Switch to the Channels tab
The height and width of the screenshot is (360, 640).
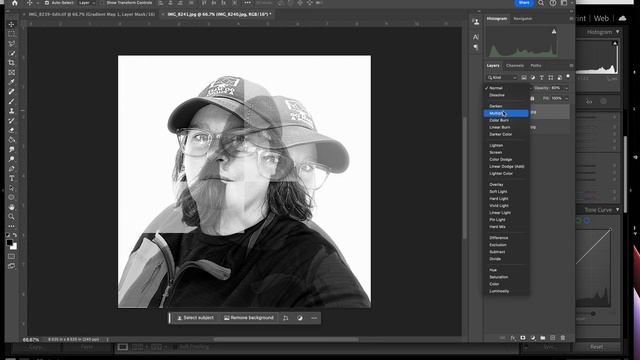point(515,66)
